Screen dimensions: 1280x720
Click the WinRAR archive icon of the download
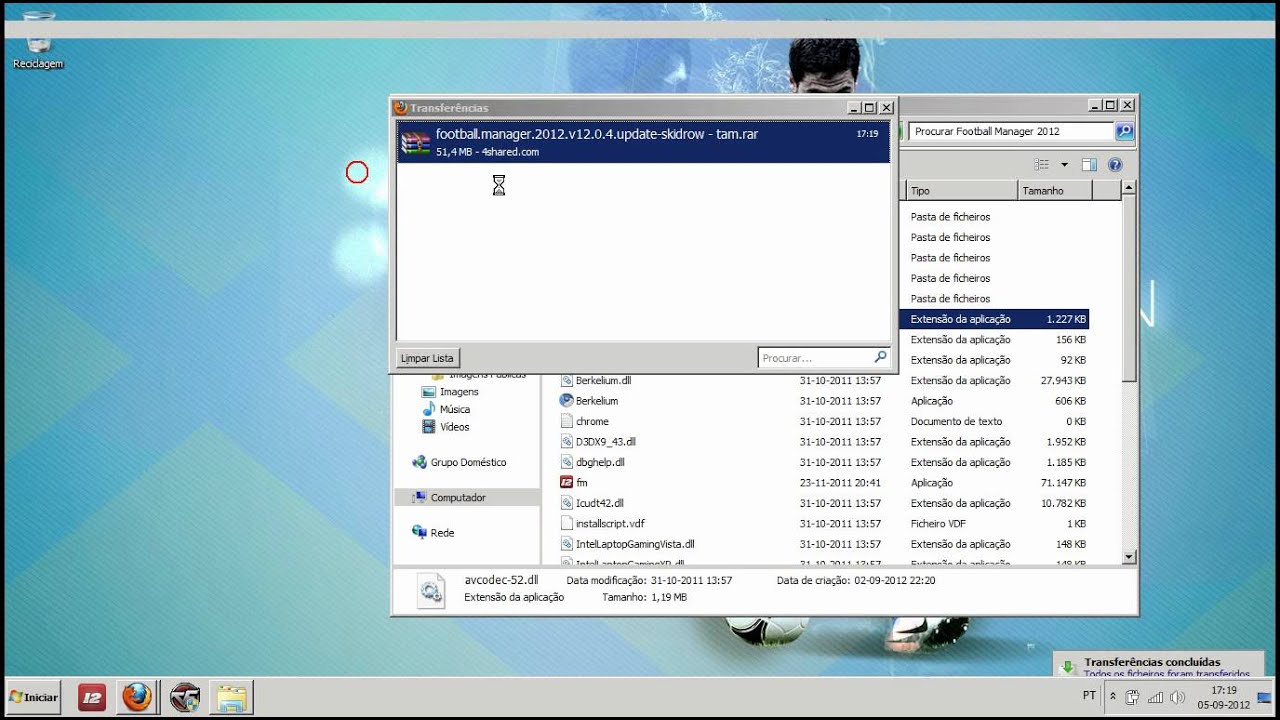(x=416, y=142)
